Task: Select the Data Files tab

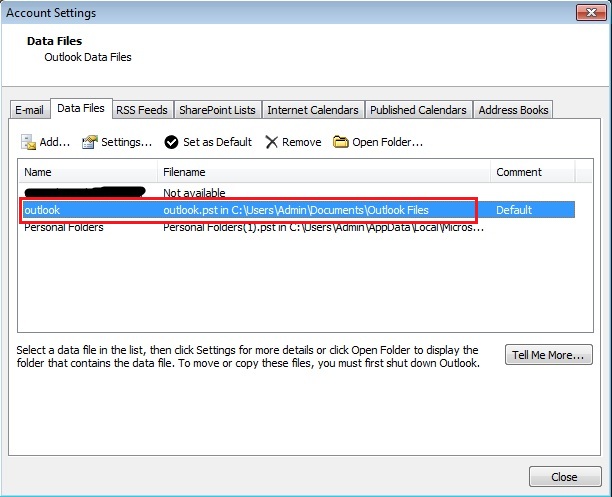Action: [x=80, y=108]
